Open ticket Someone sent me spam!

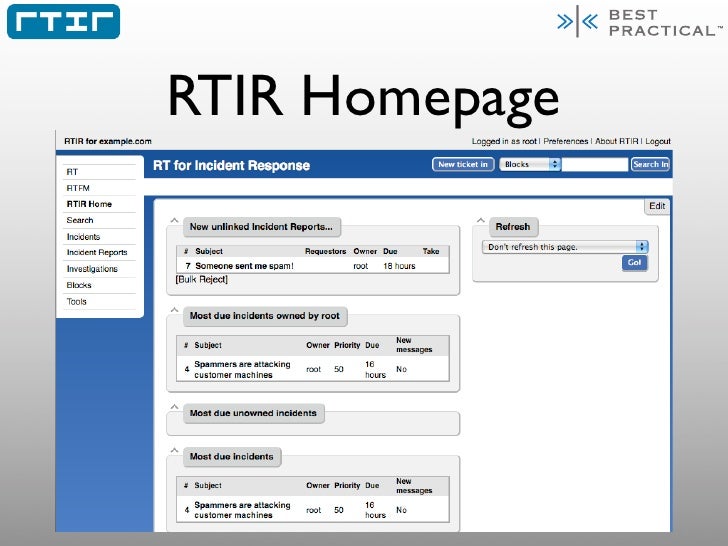(x=244, y=266)
